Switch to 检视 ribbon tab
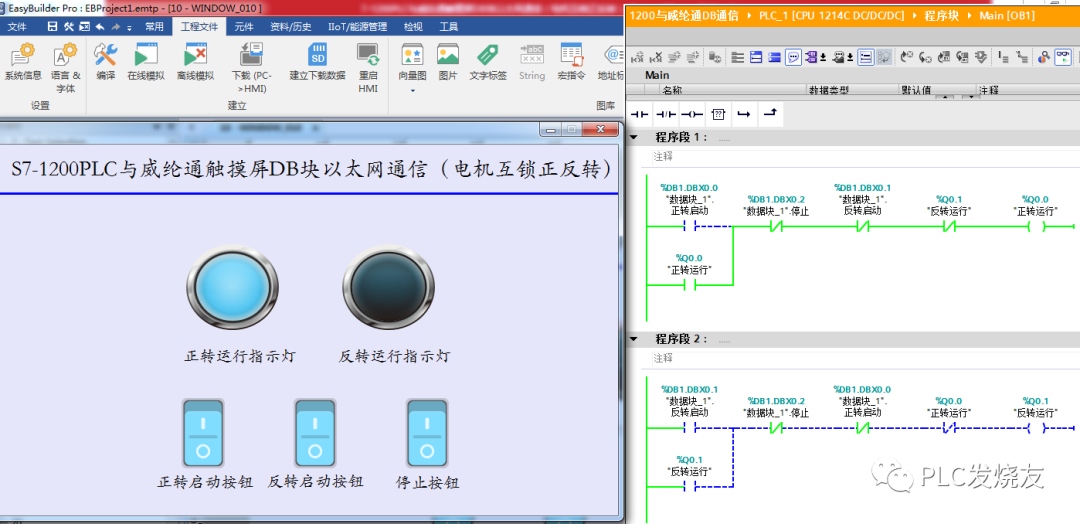1080x524 pixels. click(413, 27)
